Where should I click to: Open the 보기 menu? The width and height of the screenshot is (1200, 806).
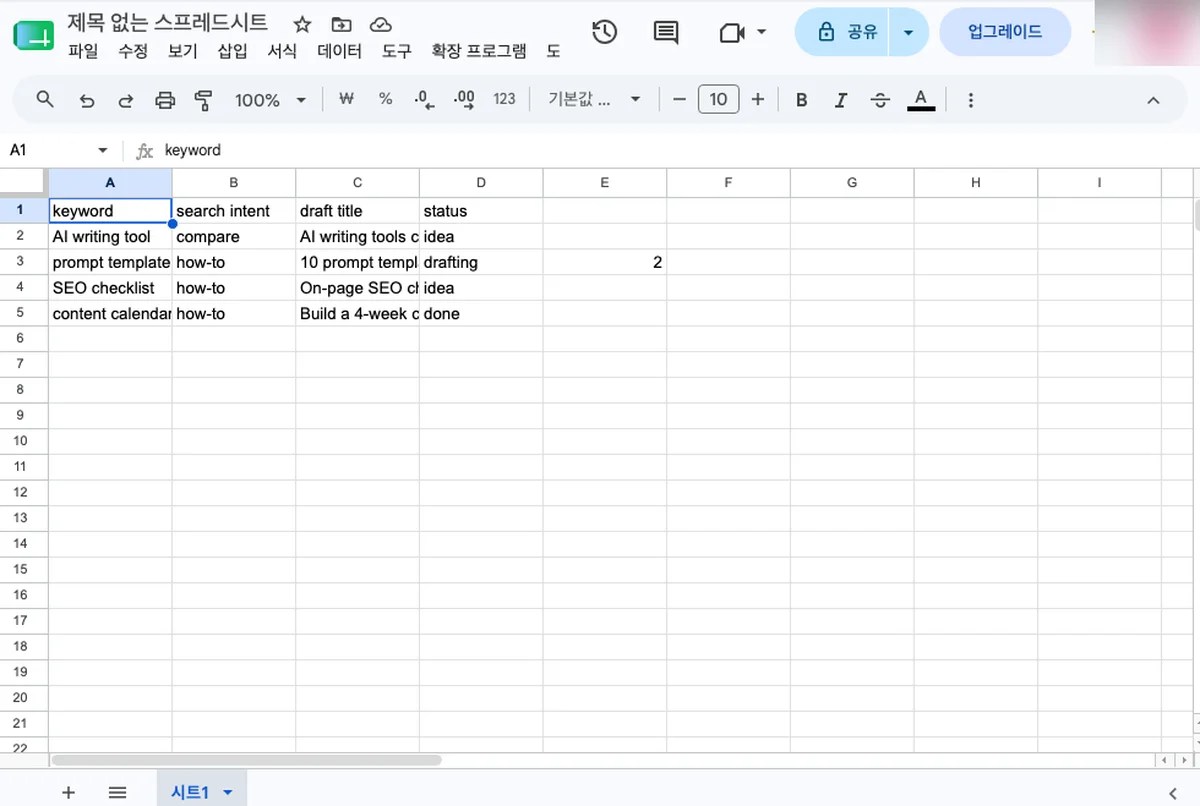(x=183, y=51)
